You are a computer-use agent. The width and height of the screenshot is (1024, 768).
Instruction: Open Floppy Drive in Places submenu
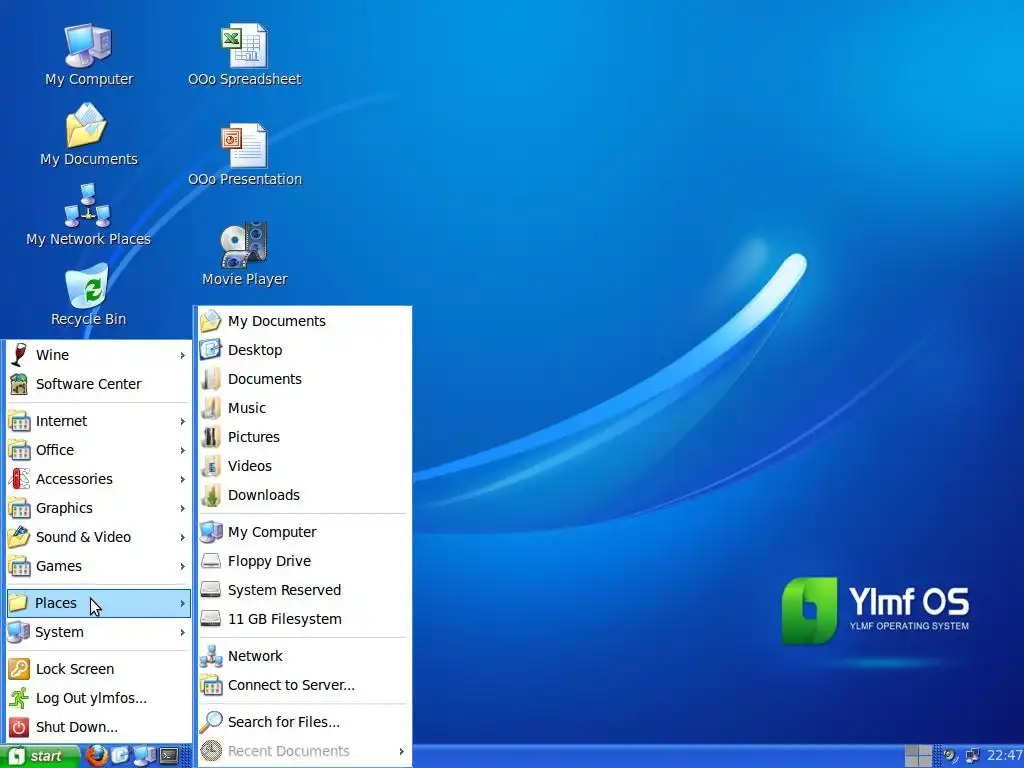(x=303, y=561)
